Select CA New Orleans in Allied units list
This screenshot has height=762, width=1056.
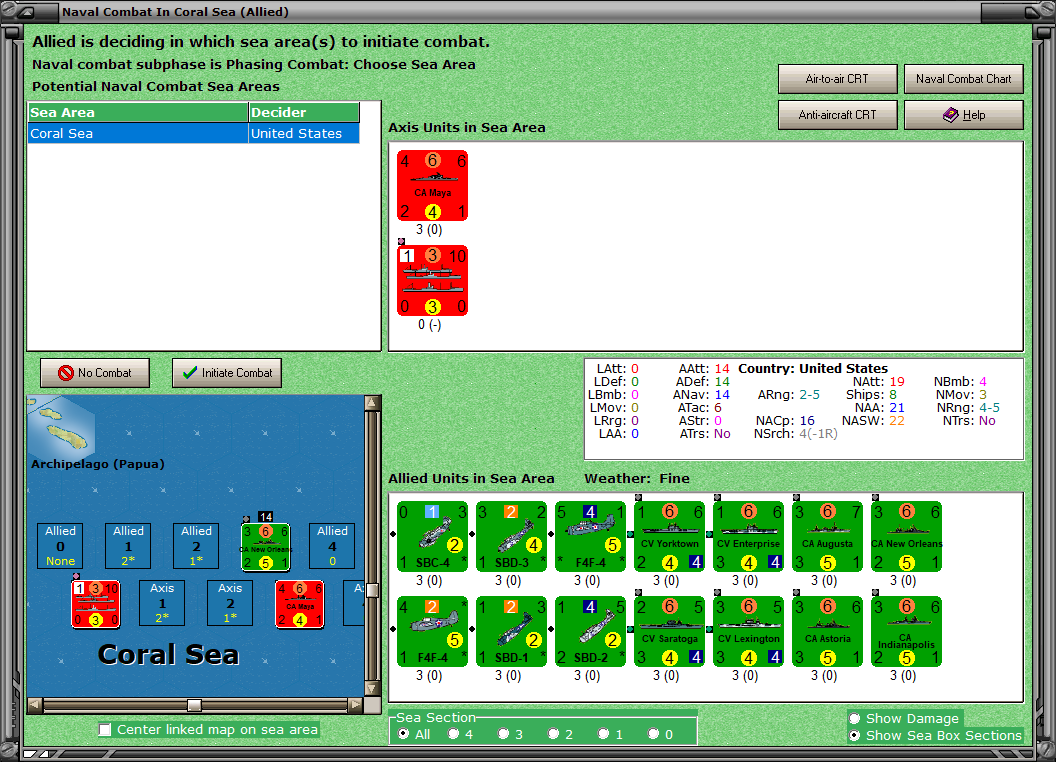click(906, 536)
